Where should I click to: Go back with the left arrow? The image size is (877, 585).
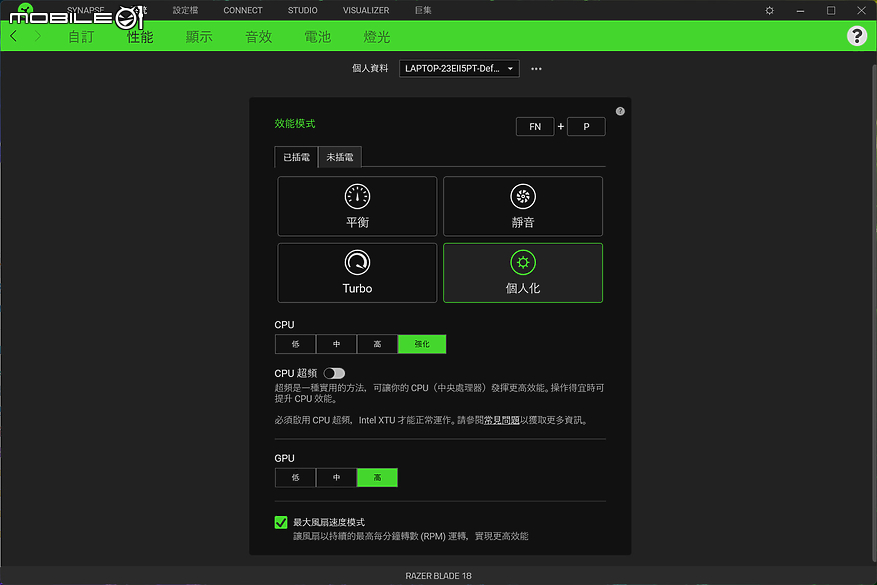point(14,36)
